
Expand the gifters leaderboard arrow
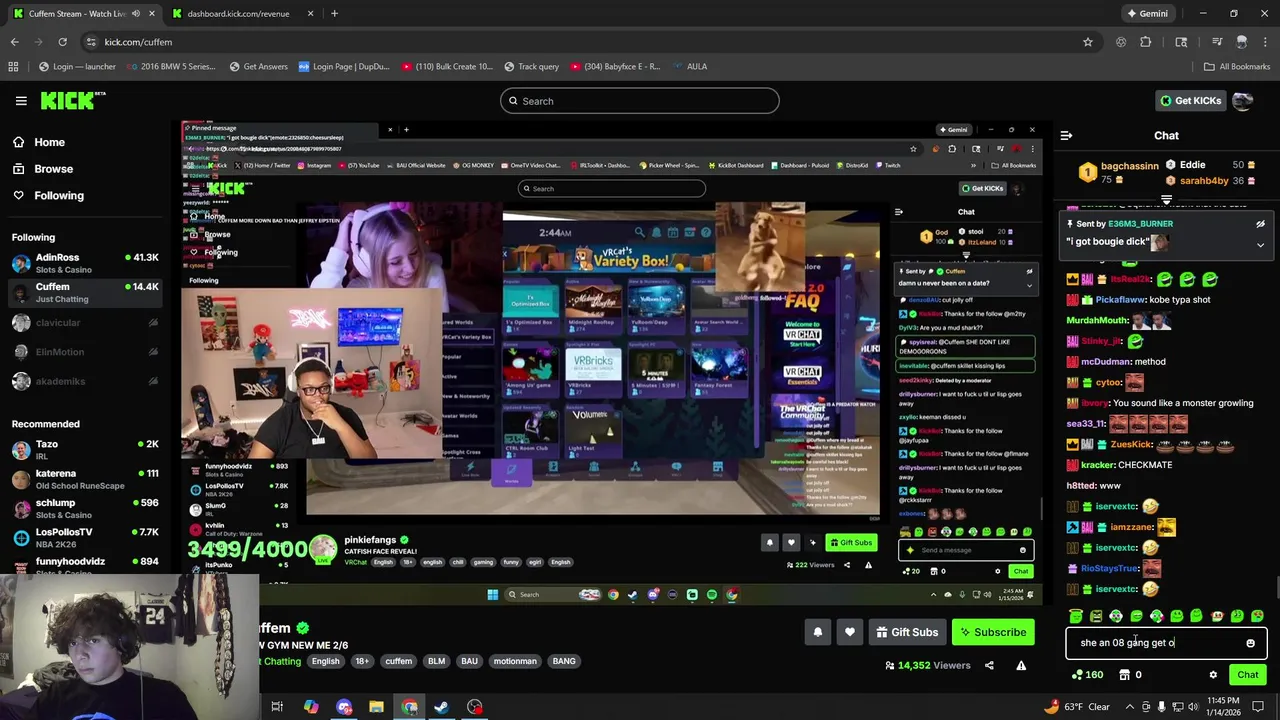coord(1166,200)
